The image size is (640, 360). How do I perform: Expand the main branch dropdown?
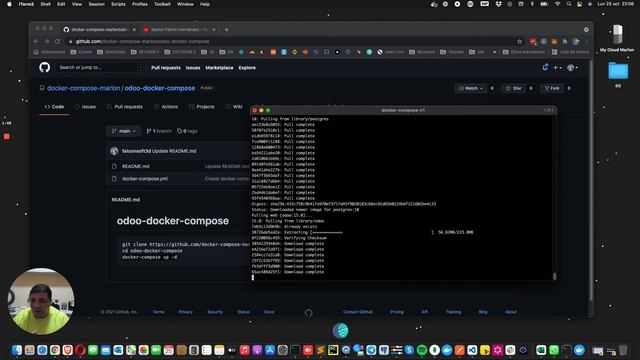pyautogui.click(x=124, y=131)
